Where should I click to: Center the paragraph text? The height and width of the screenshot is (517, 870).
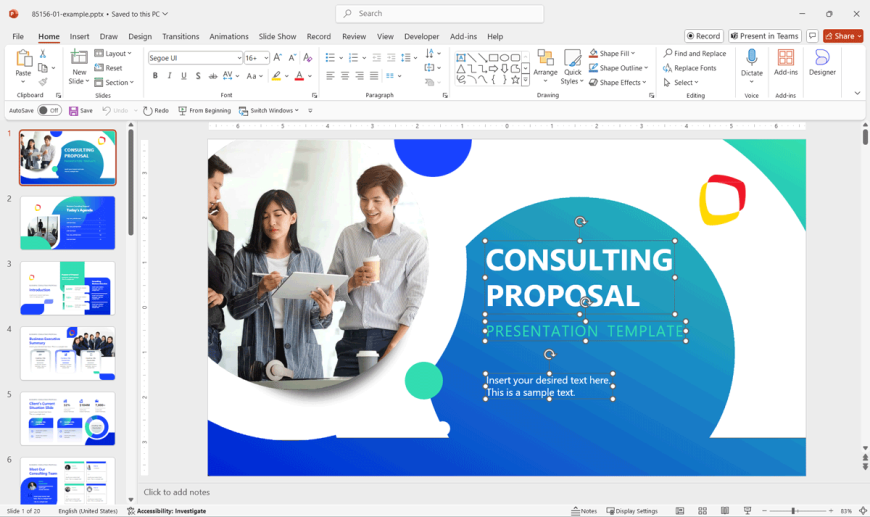pyautogui.click(x=345, y=75)
